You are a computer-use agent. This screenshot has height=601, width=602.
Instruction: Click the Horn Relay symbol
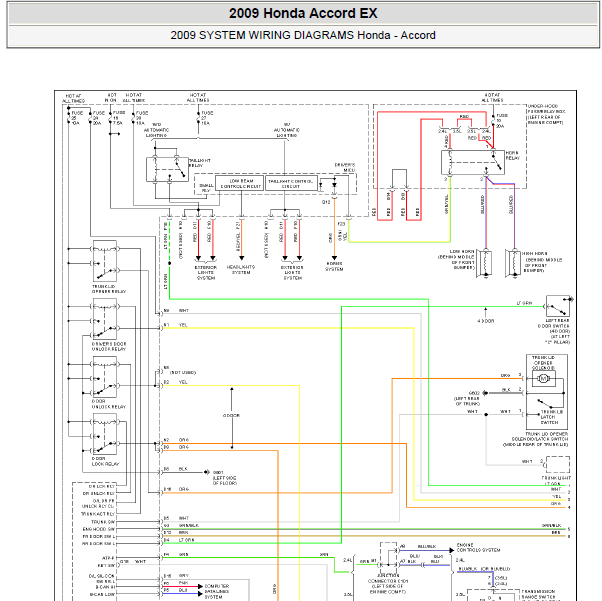click(x=473, y=162)
